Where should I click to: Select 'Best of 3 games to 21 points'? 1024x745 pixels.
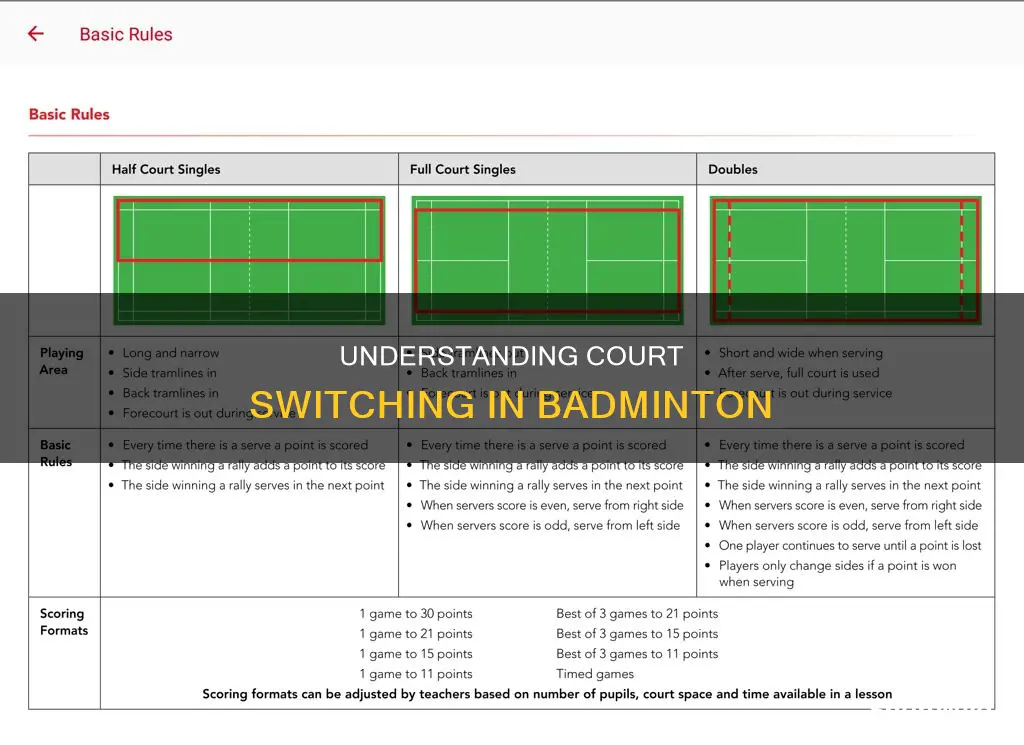tap(637, 614)
